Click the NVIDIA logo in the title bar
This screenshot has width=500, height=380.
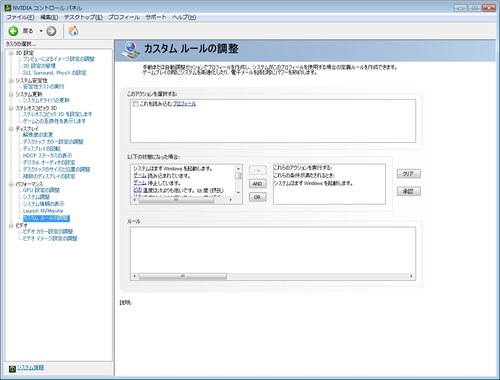tap(8, 7)
